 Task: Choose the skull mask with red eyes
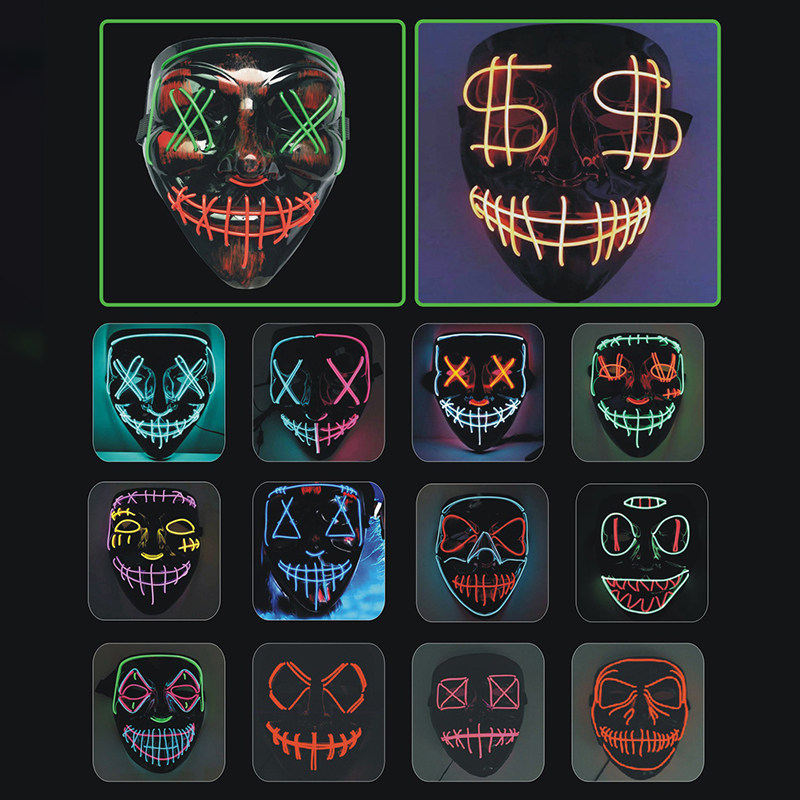tap(482, 553)
